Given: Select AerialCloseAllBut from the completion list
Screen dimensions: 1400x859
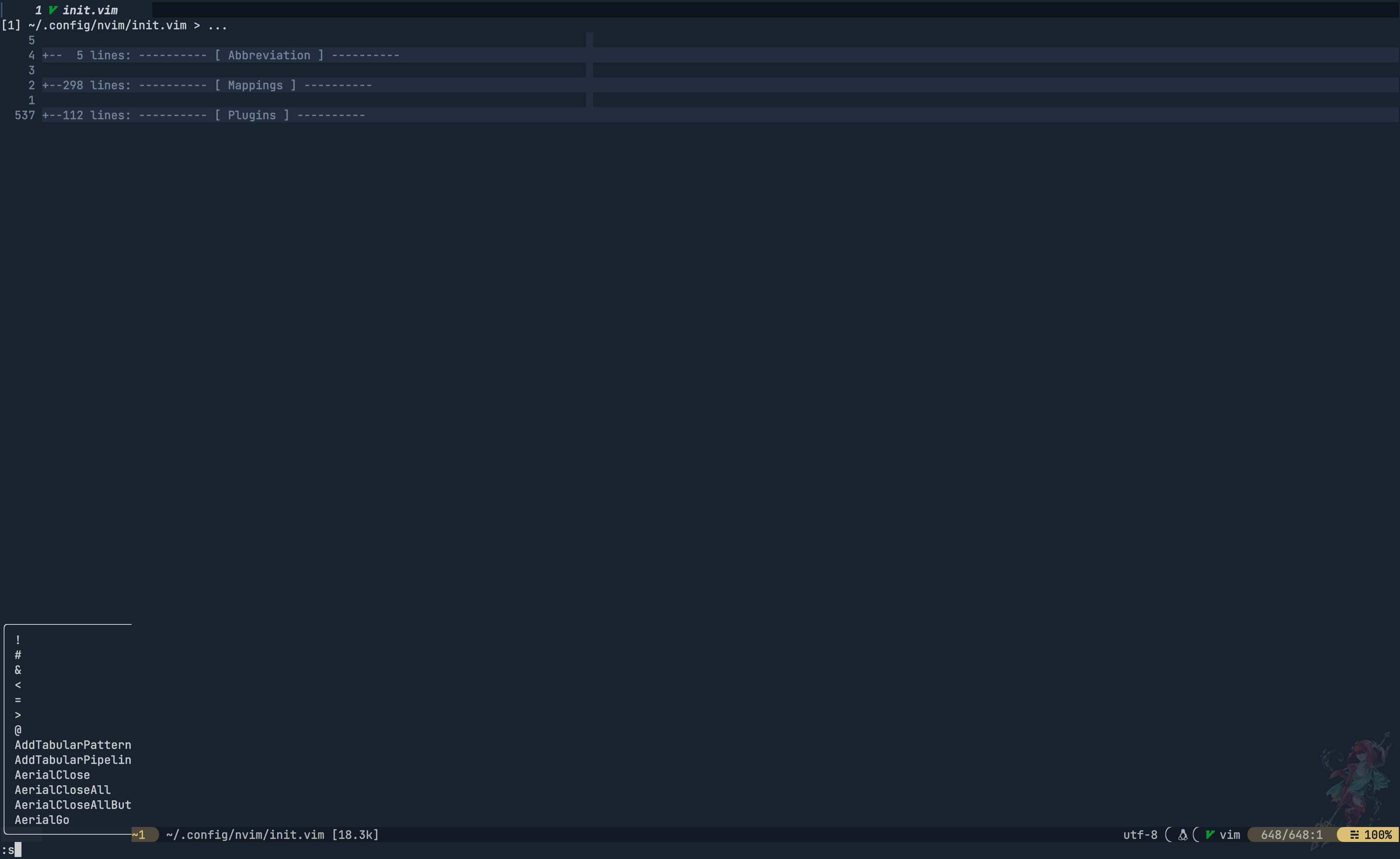Looking at the screenshot, I should tap(73, 805).
